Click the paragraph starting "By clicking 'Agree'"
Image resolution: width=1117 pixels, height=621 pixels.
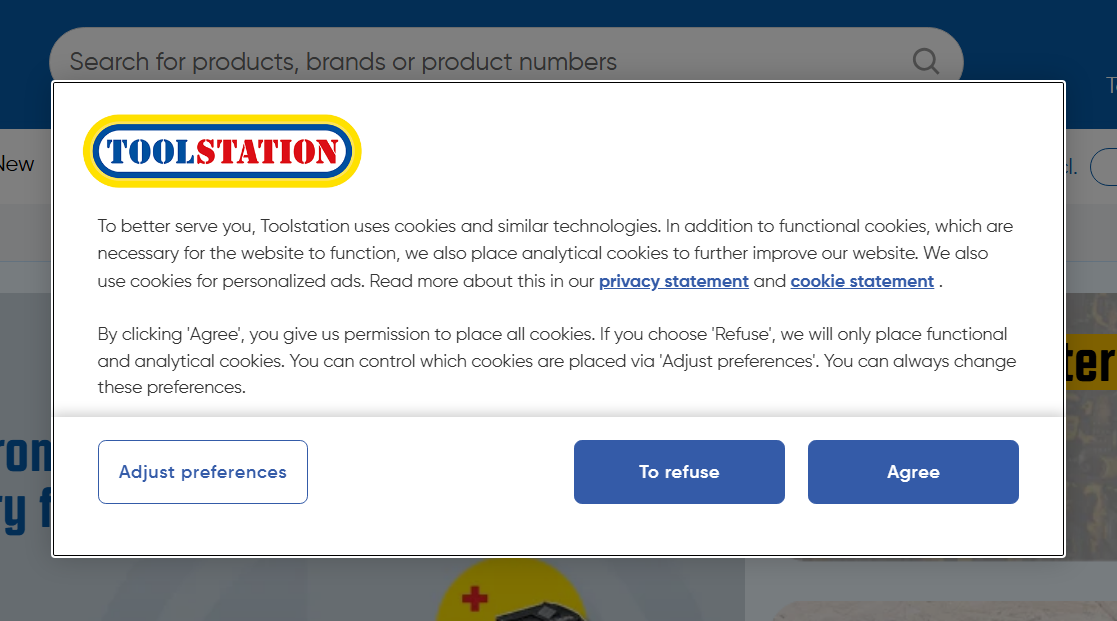pos(555,360)
